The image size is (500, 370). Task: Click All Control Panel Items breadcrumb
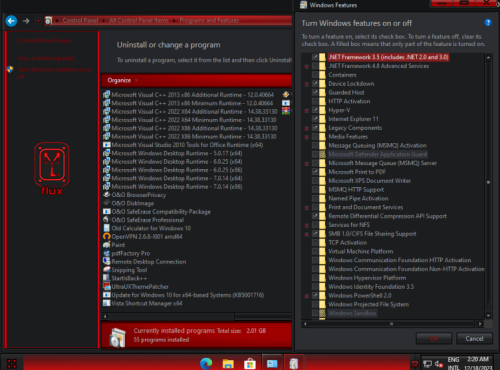point(139,21)
